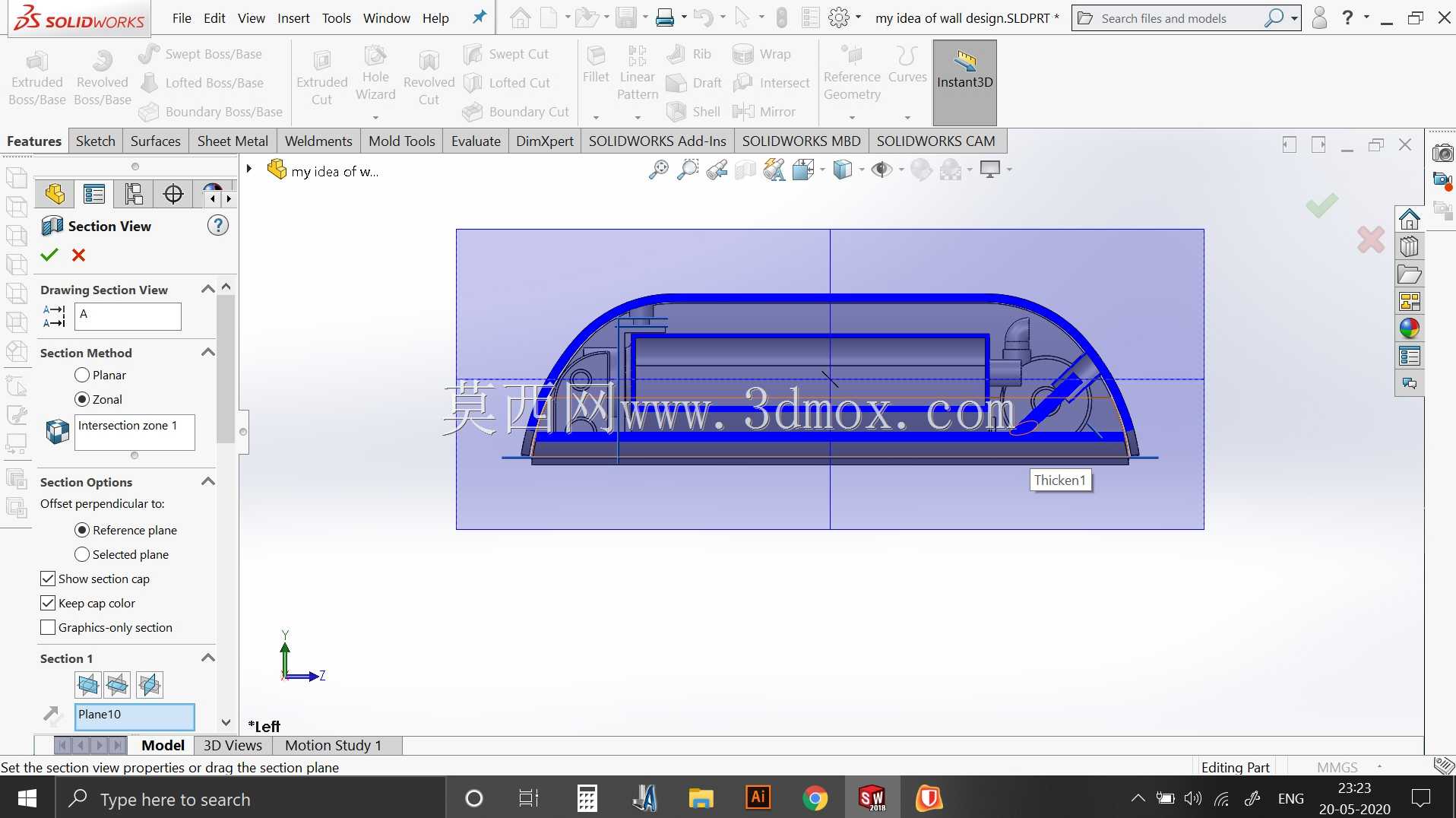Viewport: 1456px width, 818px height.
Task: Switch to Sketch tab
Action: [x=96, y=141]
